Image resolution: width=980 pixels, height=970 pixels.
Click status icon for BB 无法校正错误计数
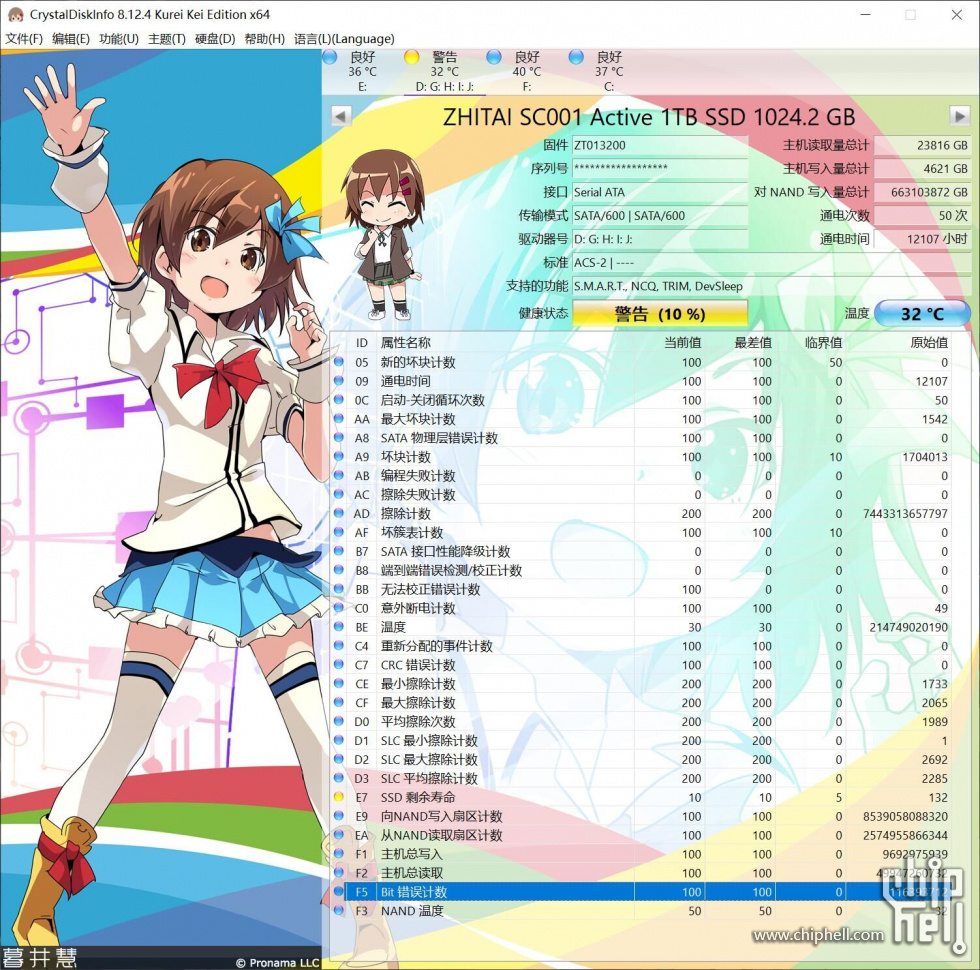pos(339,588)
